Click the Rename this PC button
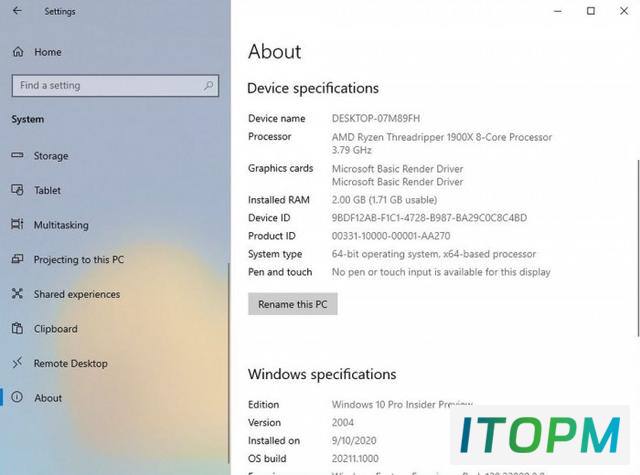 (293, 304)
